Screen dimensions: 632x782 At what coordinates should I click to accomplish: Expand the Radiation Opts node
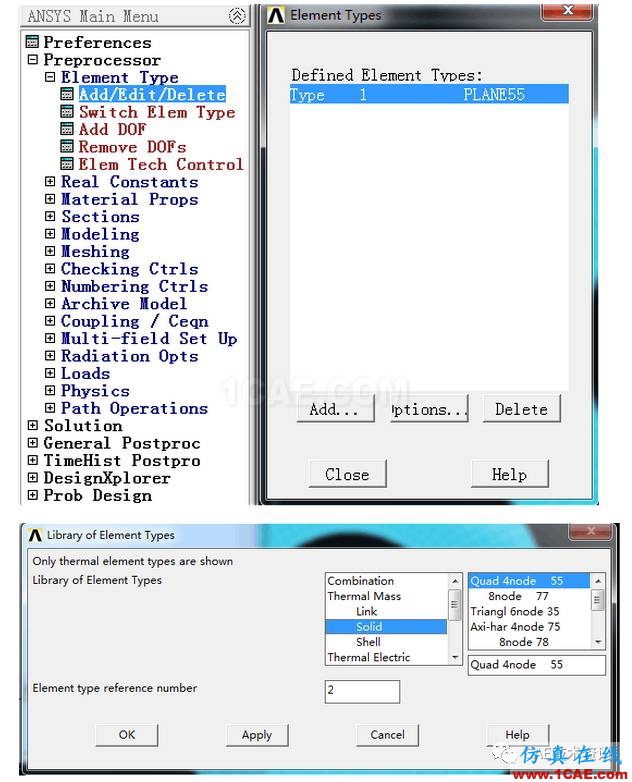[50, 356]
